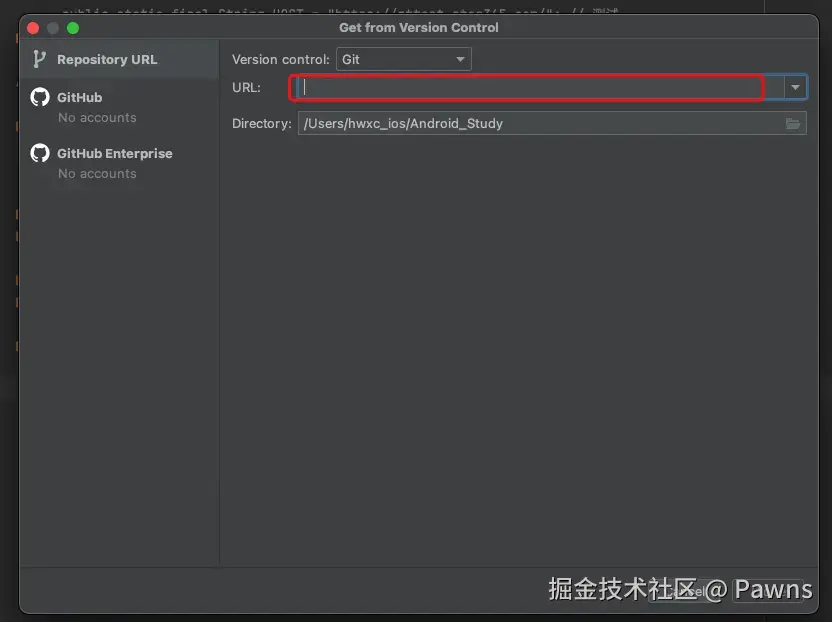Expand the URL history dropdown arrow
Viewport: 832px width, 622px height.
[x=795, y=88]
